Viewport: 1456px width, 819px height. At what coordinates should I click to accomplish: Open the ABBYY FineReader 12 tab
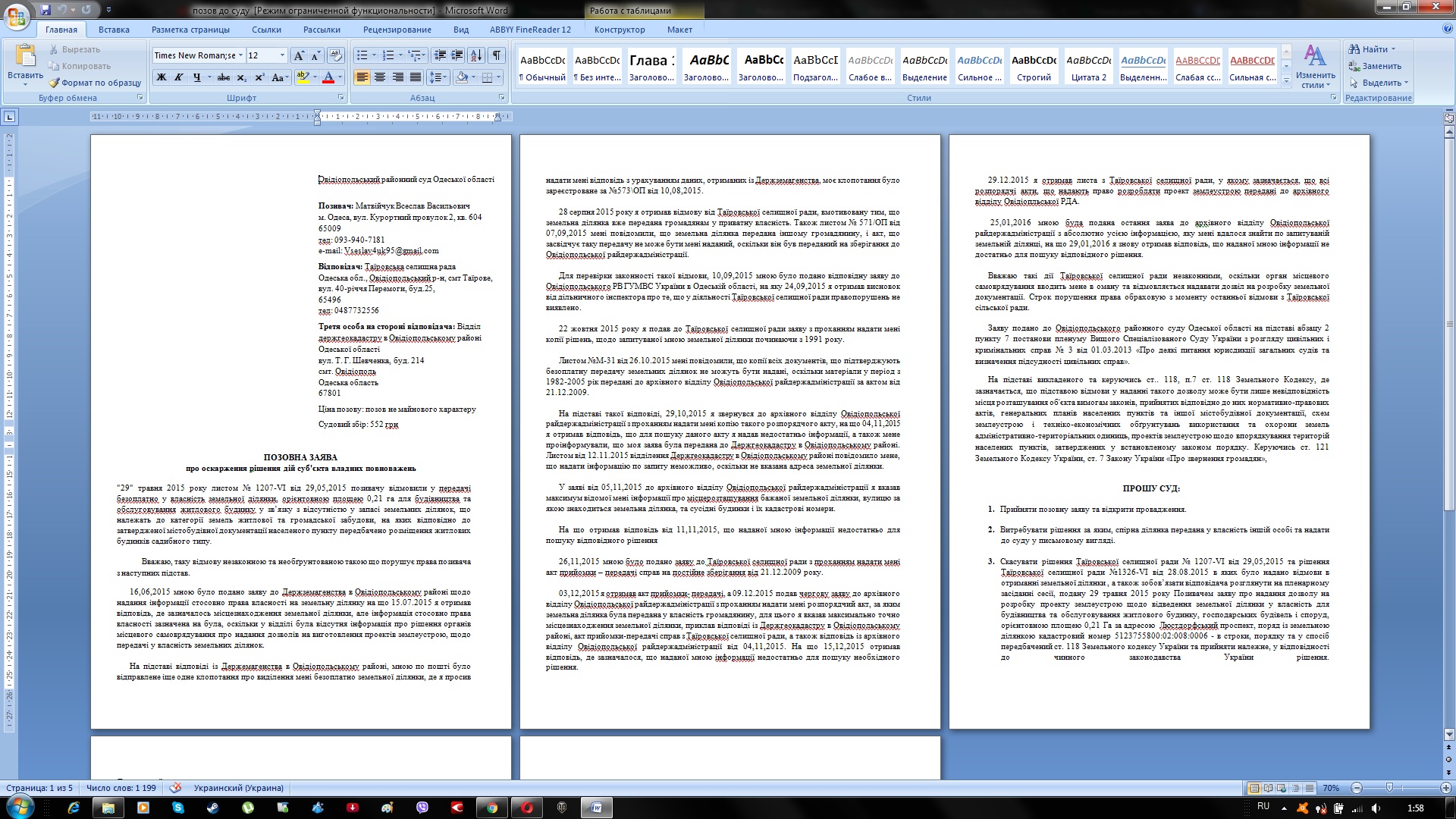coord(530,30)
